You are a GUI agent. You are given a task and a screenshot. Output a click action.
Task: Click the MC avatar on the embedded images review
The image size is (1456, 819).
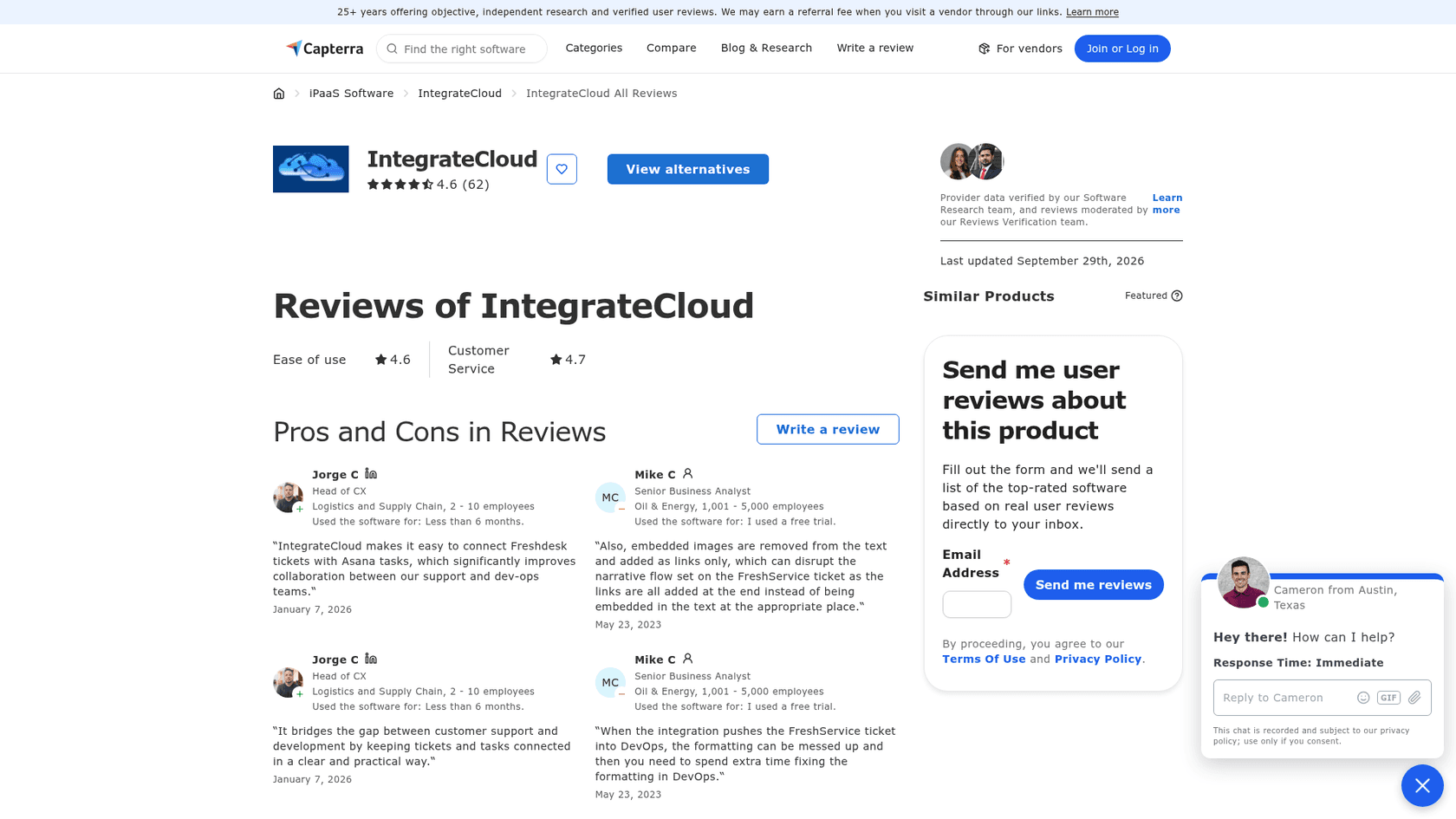(x=610, y=497)
